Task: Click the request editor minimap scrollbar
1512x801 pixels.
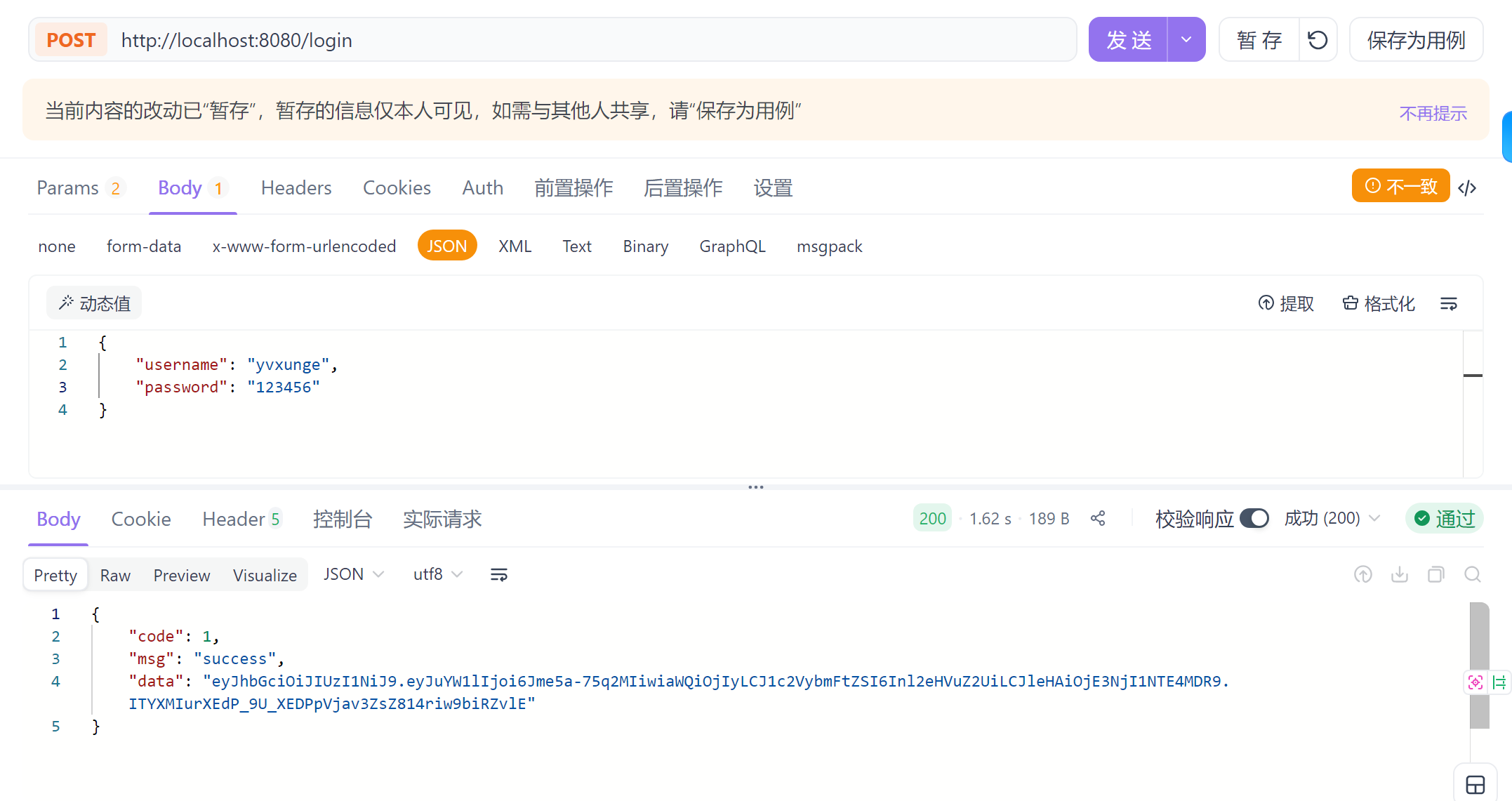Action: pyautogui.click(x=1473, y=404)
